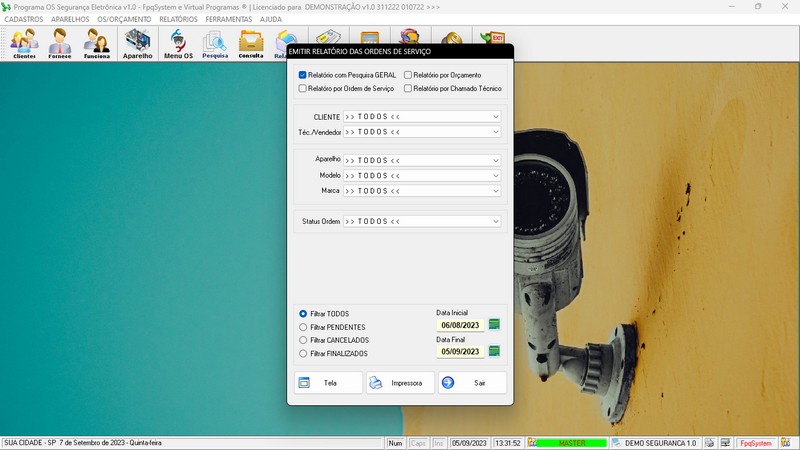
Task: Open the Fornece suppliers icon
Action: (60, 43)
